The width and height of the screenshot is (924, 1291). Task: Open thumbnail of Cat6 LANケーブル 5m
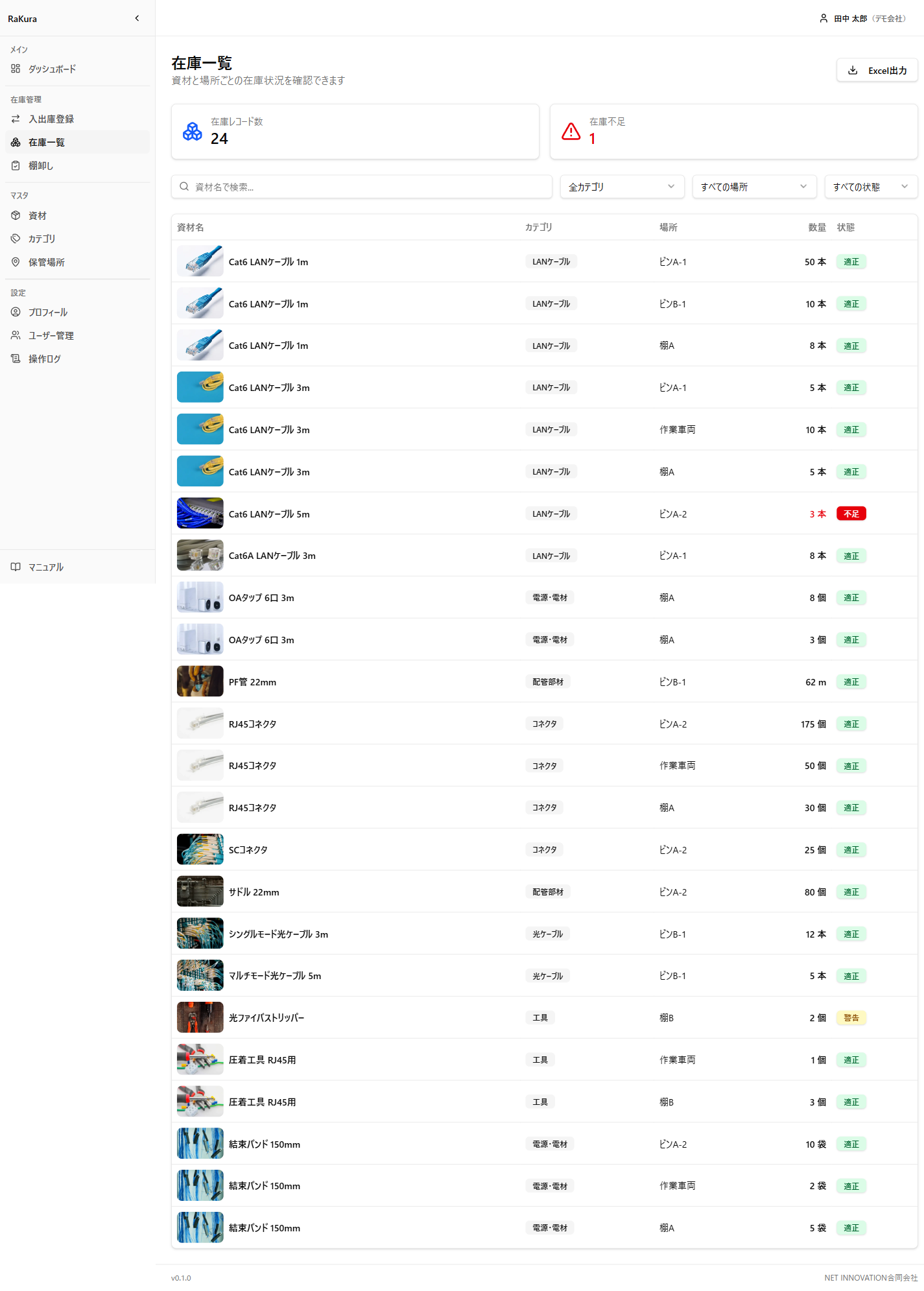(200, 514)
